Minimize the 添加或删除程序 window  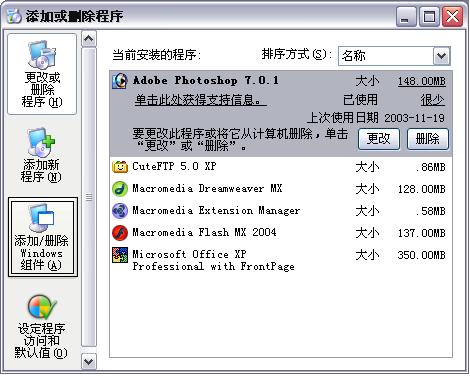[406, 17]
